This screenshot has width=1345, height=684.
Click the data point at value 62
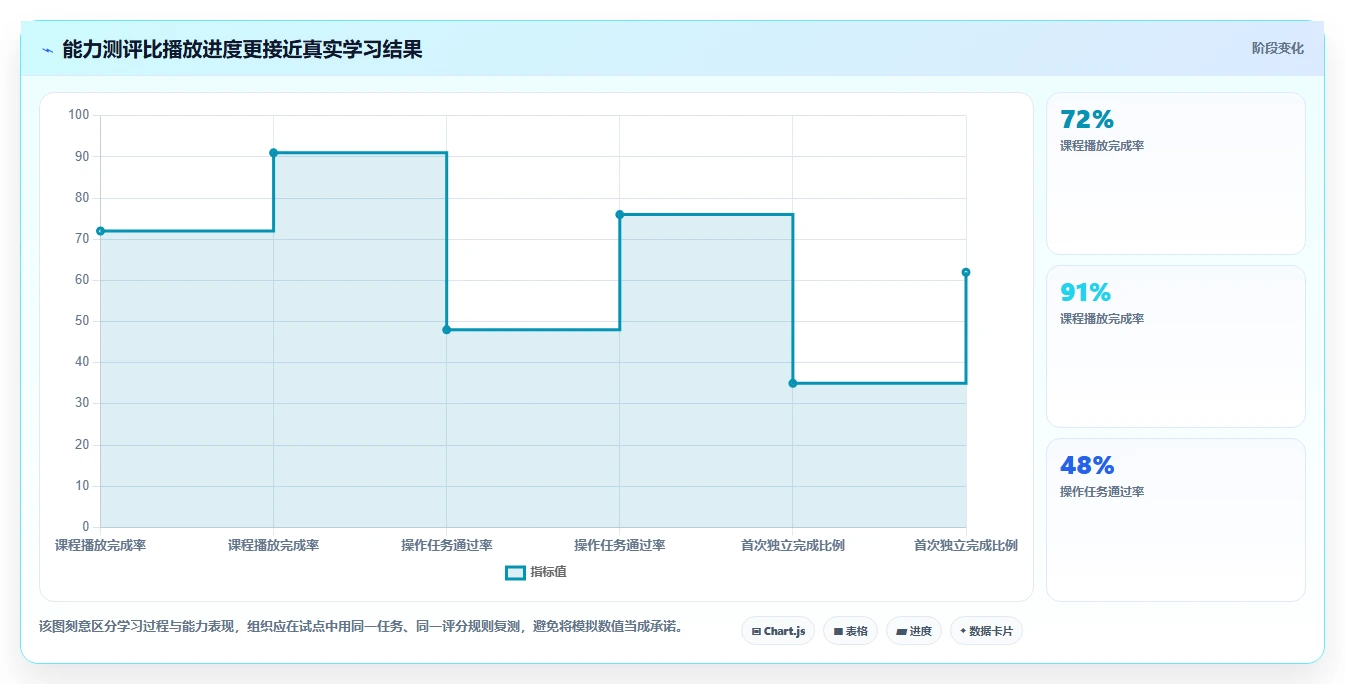[x=966, y=272]
